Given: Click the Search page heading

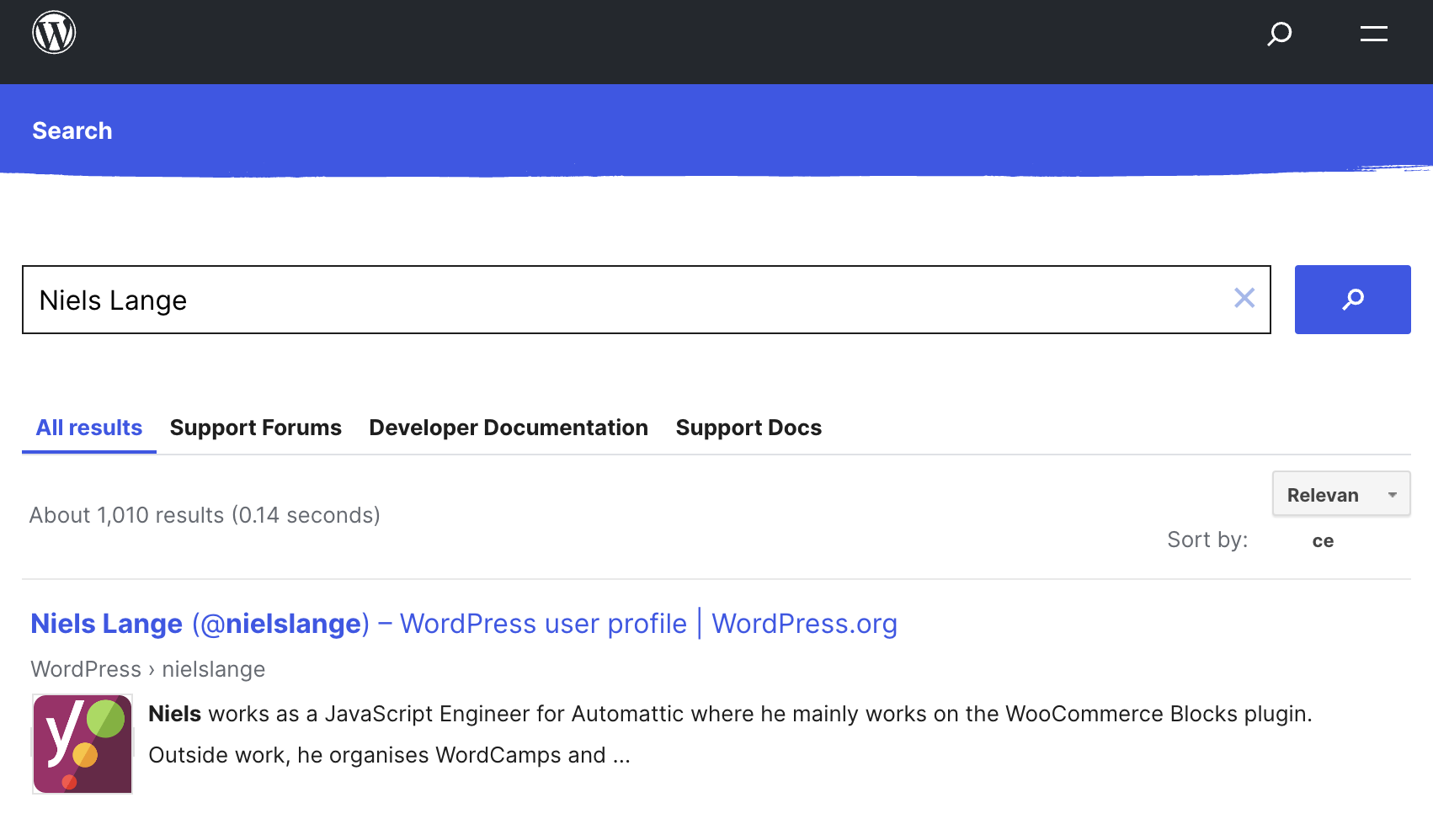Looking at the screenshot, I should (x=72, y=130).
